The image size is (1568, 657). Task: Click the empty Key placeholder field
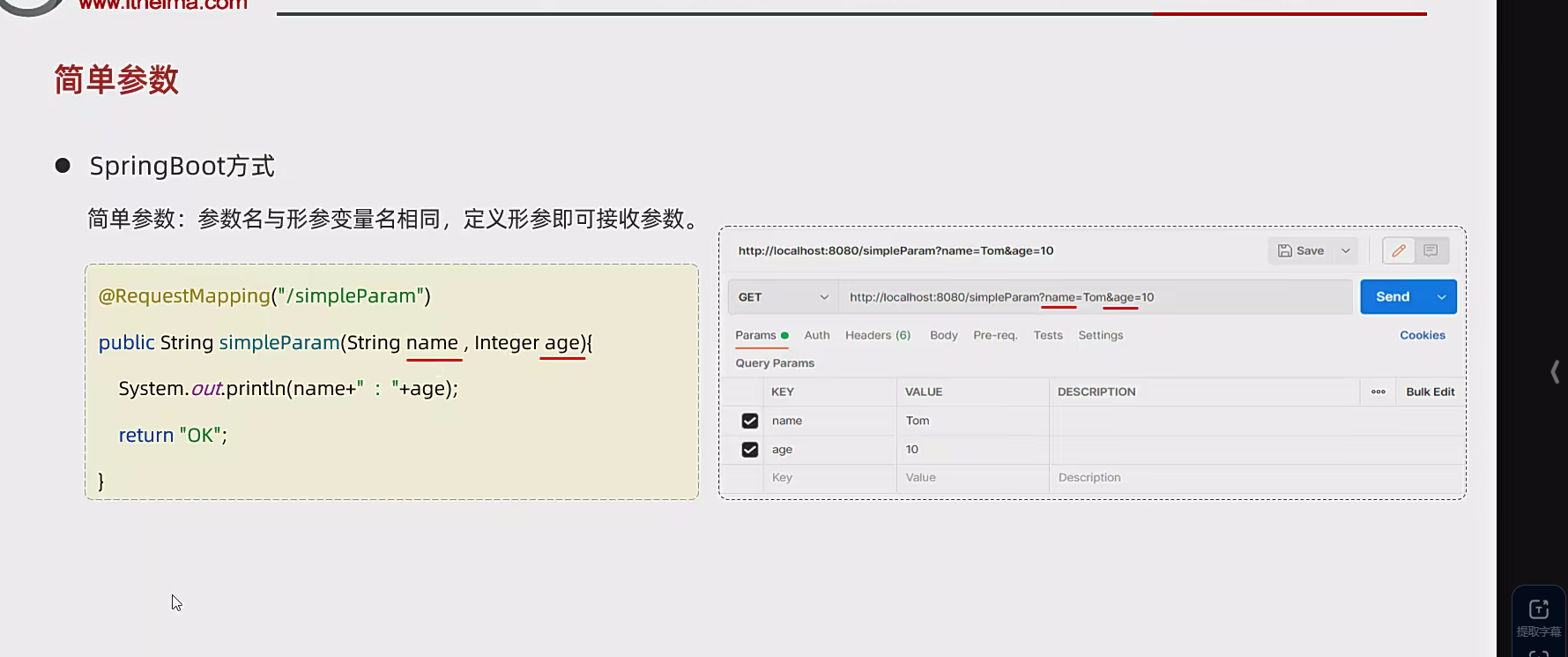point(829,478)
